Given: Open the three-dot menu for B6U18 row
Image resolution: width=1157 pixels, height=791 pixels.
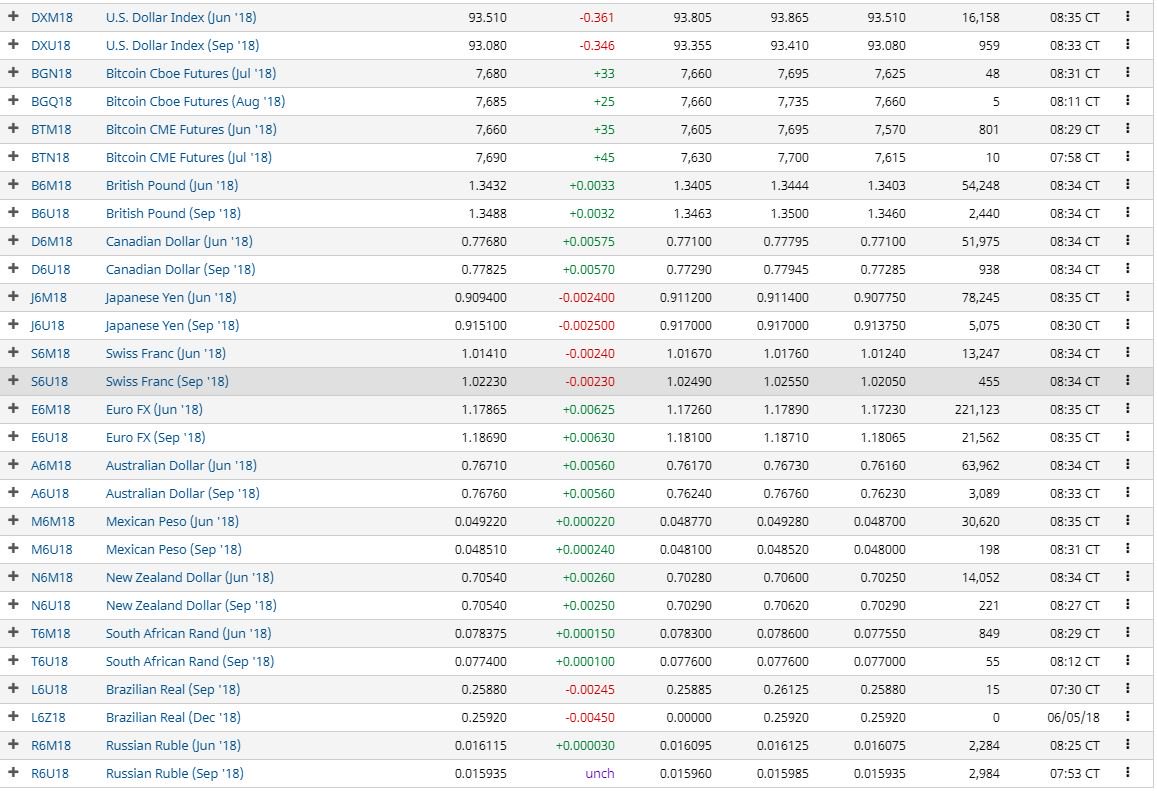Looking at the screenshot, I should pyautogui.click(x=1127, y=213).
